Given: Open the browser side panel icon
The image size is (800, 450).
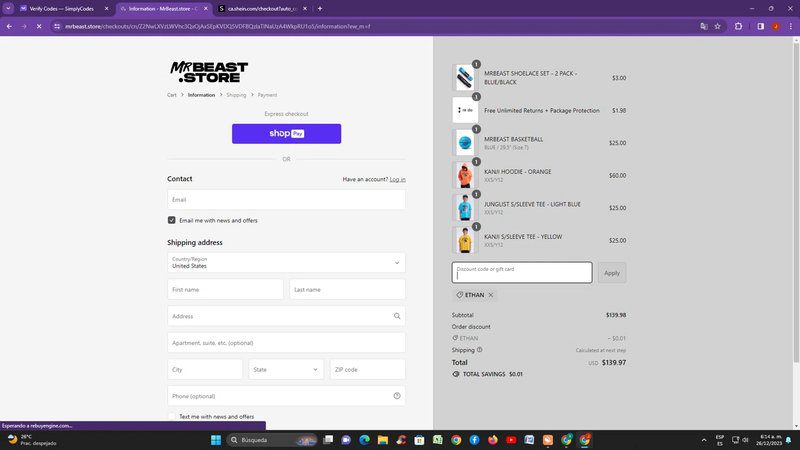Looking at the screenshot, I should (760, 27).
